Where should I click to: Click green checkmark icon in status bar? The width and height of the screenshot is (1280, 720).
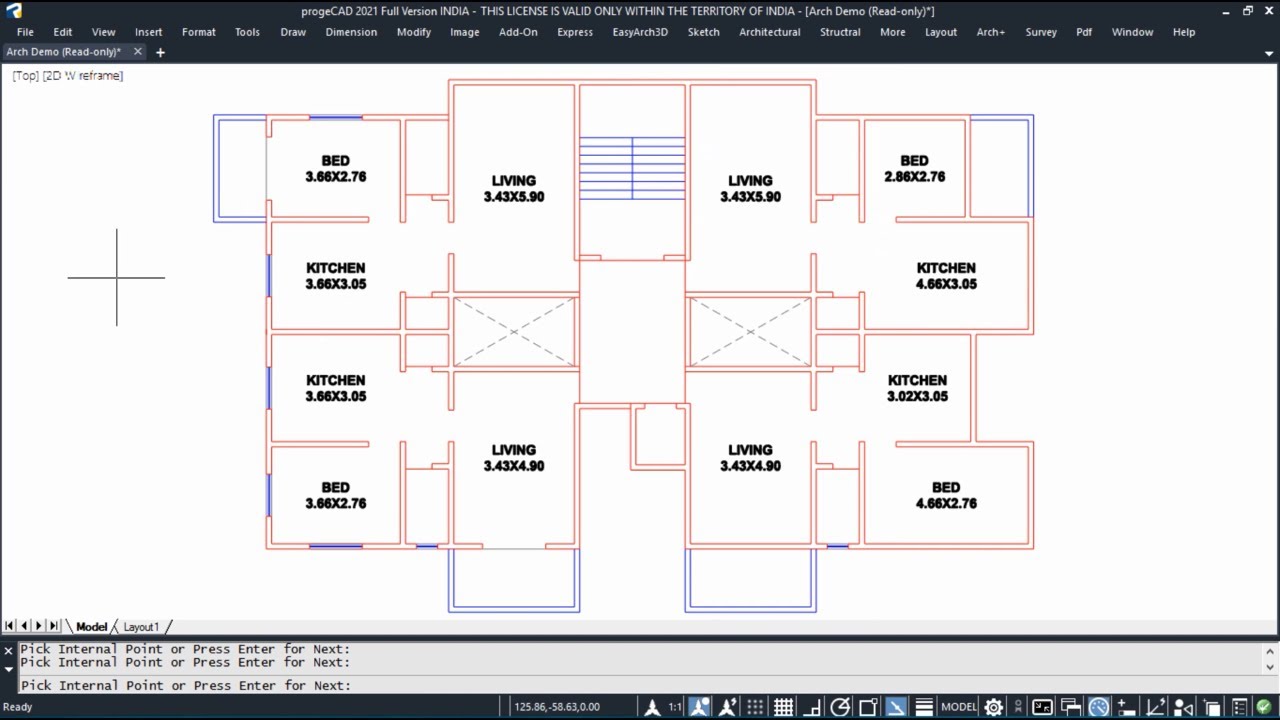1265,707
